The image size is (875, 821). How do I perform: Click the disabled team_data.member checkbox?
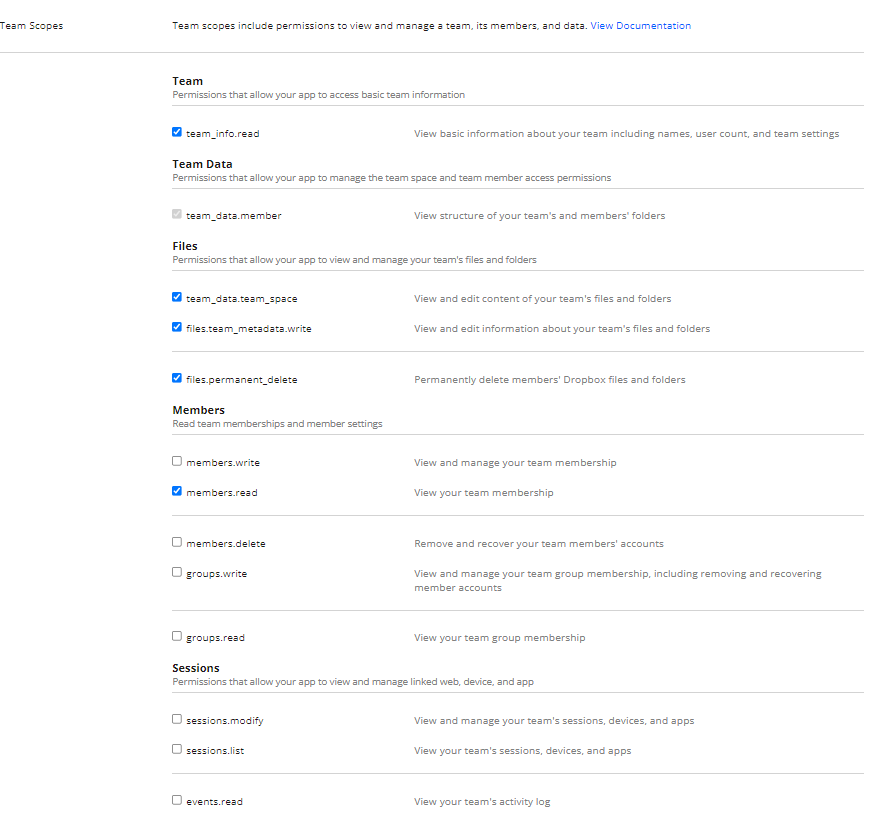pyautogui.click(x=177, y=215)
